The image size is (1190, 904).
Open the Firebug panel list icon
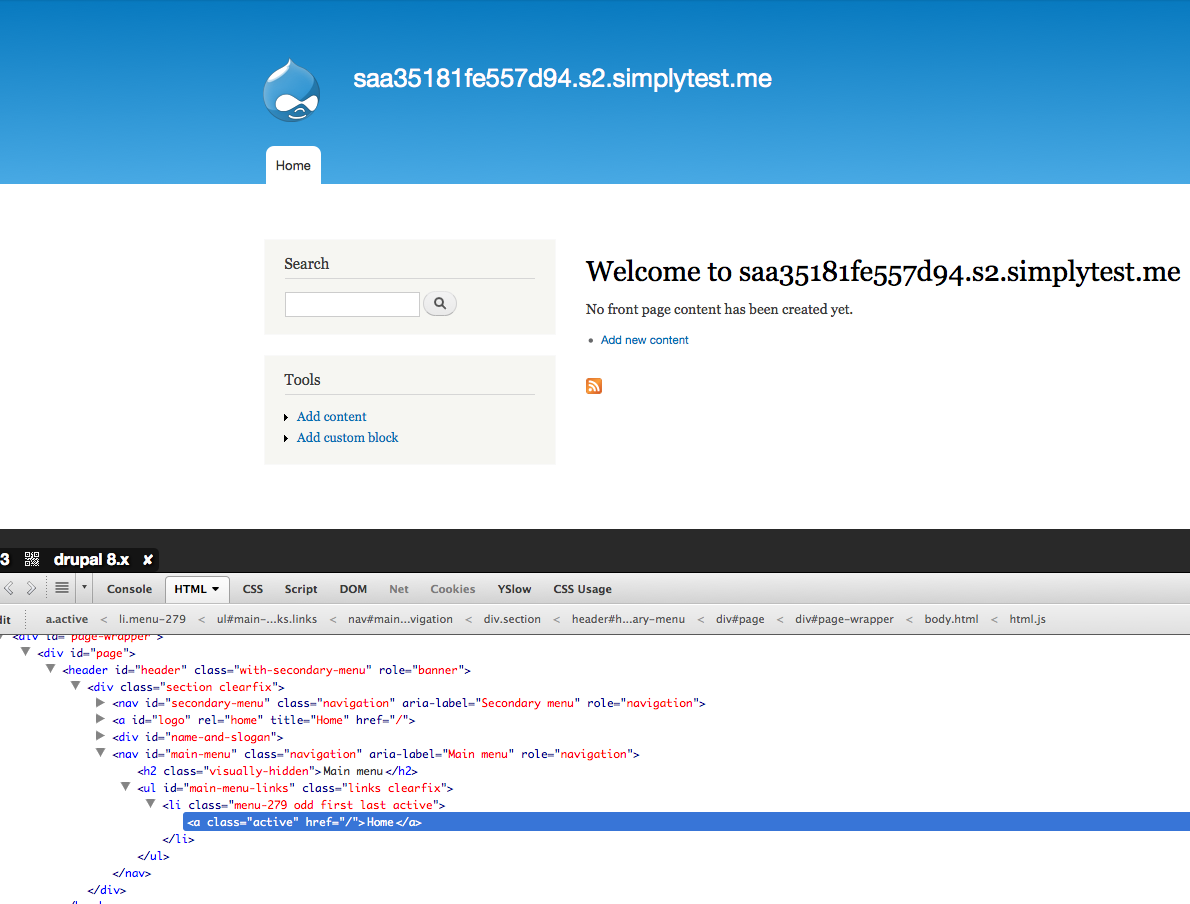tap(60, 589)
